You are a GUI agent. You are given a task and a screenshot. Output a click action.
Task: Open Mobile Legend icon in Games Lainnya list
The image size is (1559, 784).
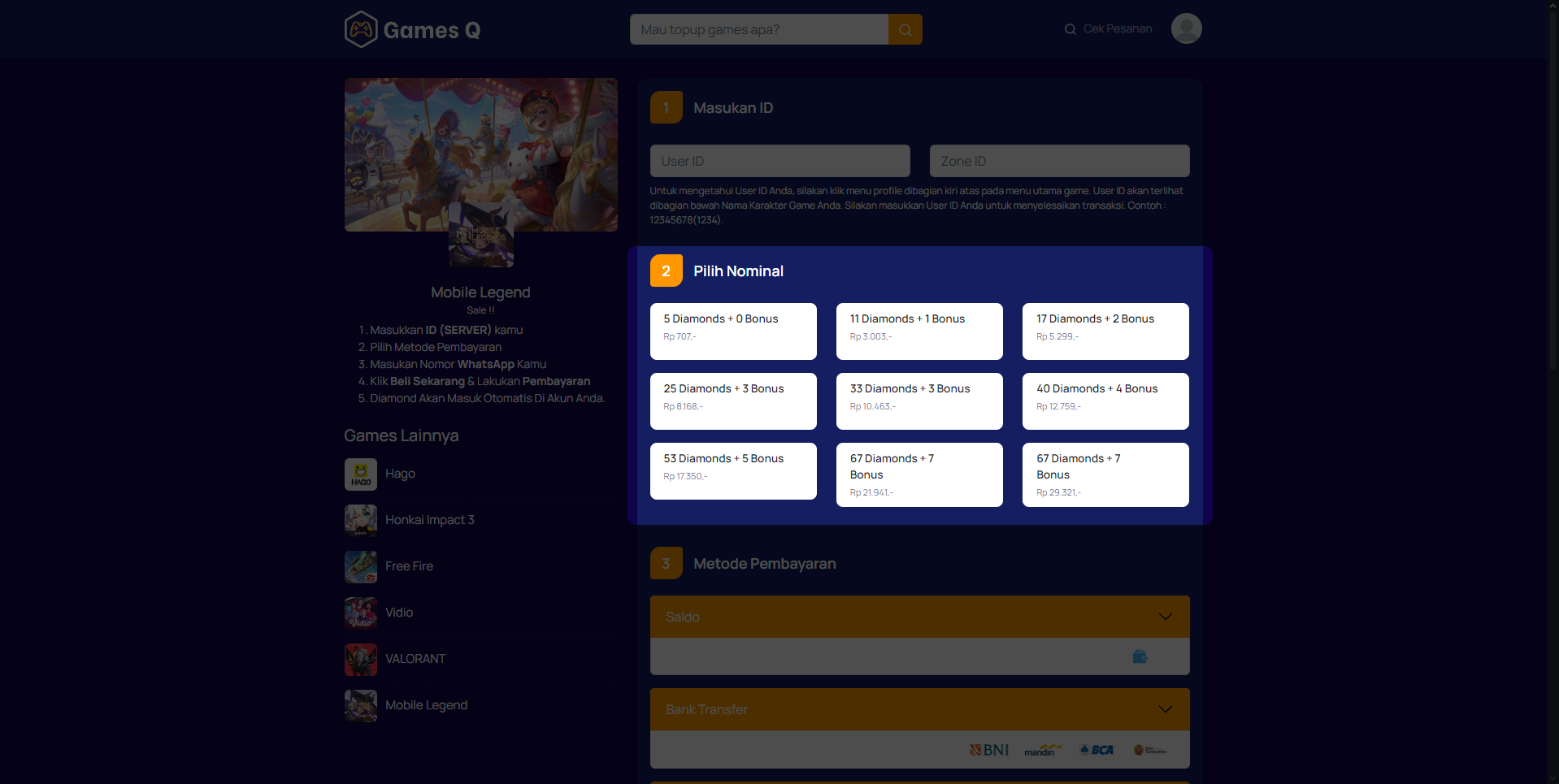click(361, 706)
